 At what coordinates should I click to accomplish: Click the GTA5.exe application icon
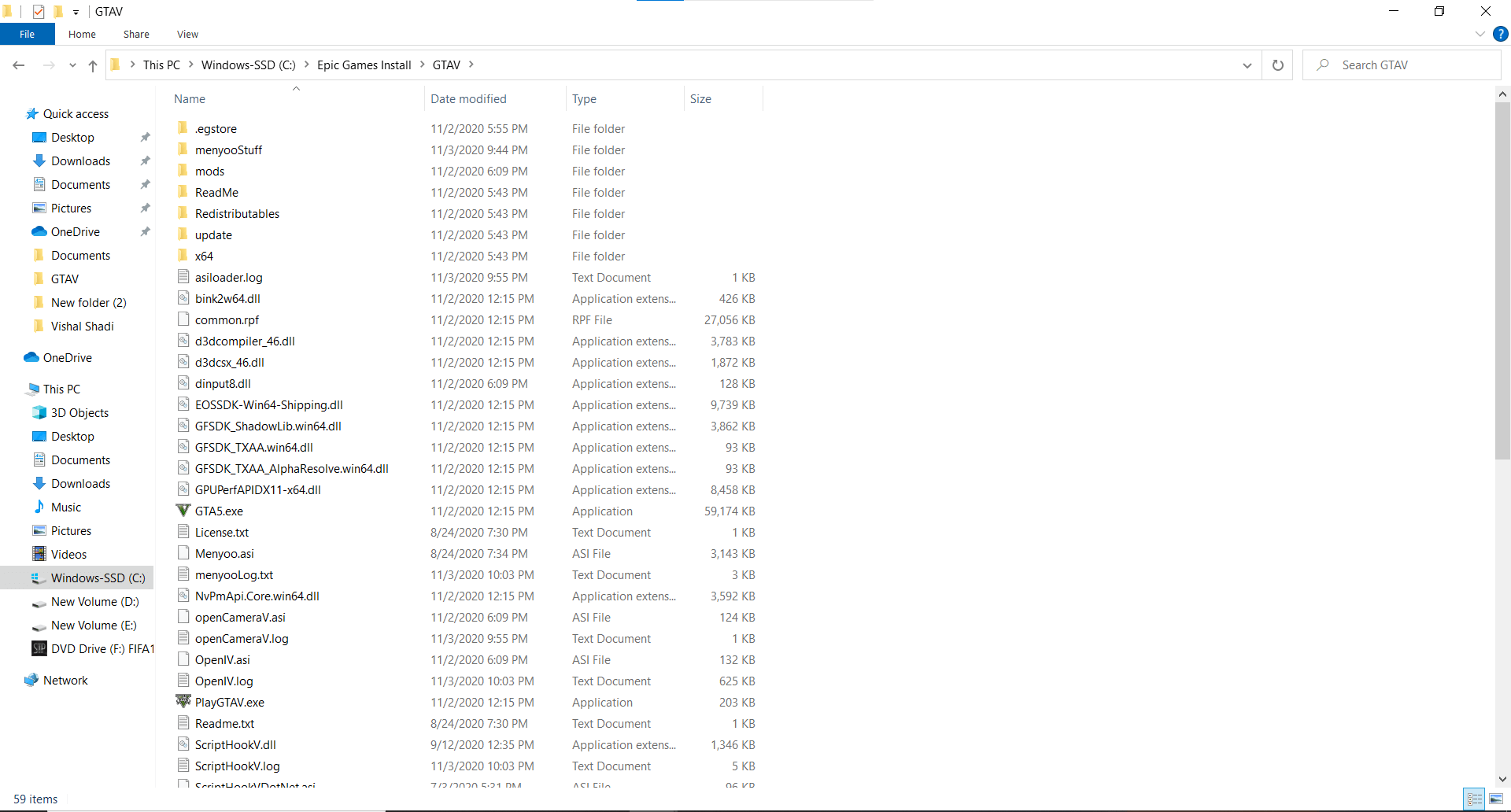[183, 511]
